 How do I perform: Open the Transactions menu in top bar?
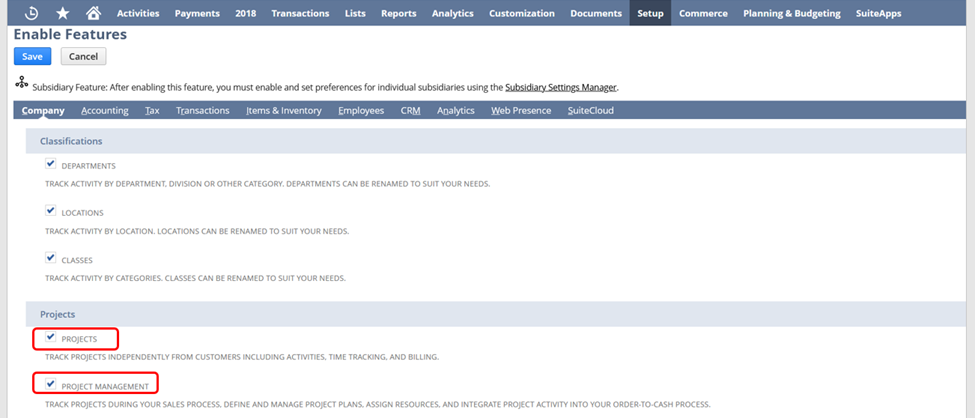[300, 13]
